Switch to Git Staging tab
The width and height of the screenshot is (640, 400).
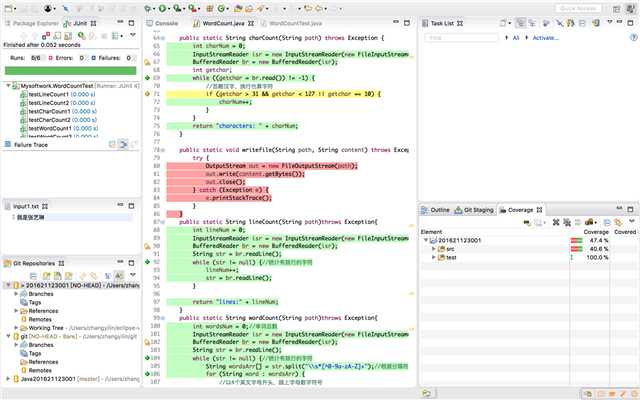tap(474, 210)
